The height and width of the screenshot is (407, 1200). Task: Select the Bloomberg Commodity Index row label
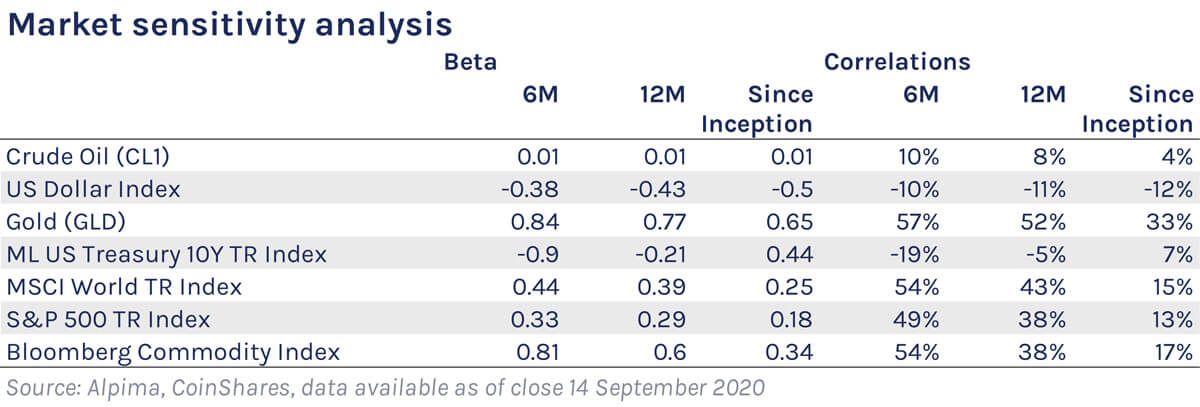point(173,352)
